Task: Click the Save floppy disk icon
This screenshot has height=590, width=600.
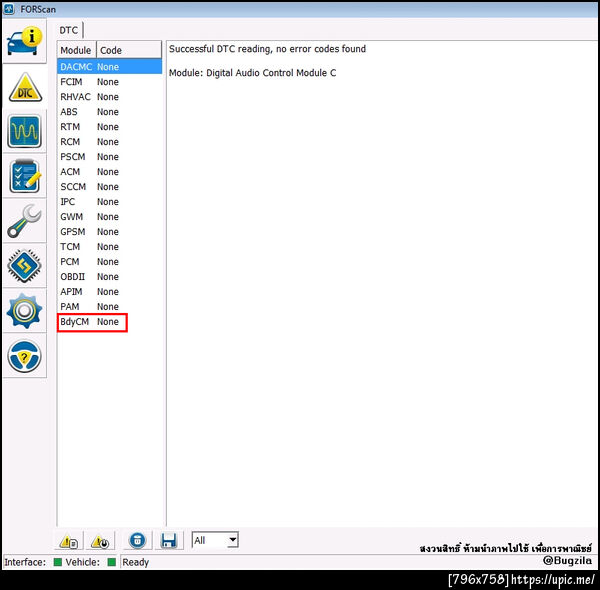Action: (169, 541)
